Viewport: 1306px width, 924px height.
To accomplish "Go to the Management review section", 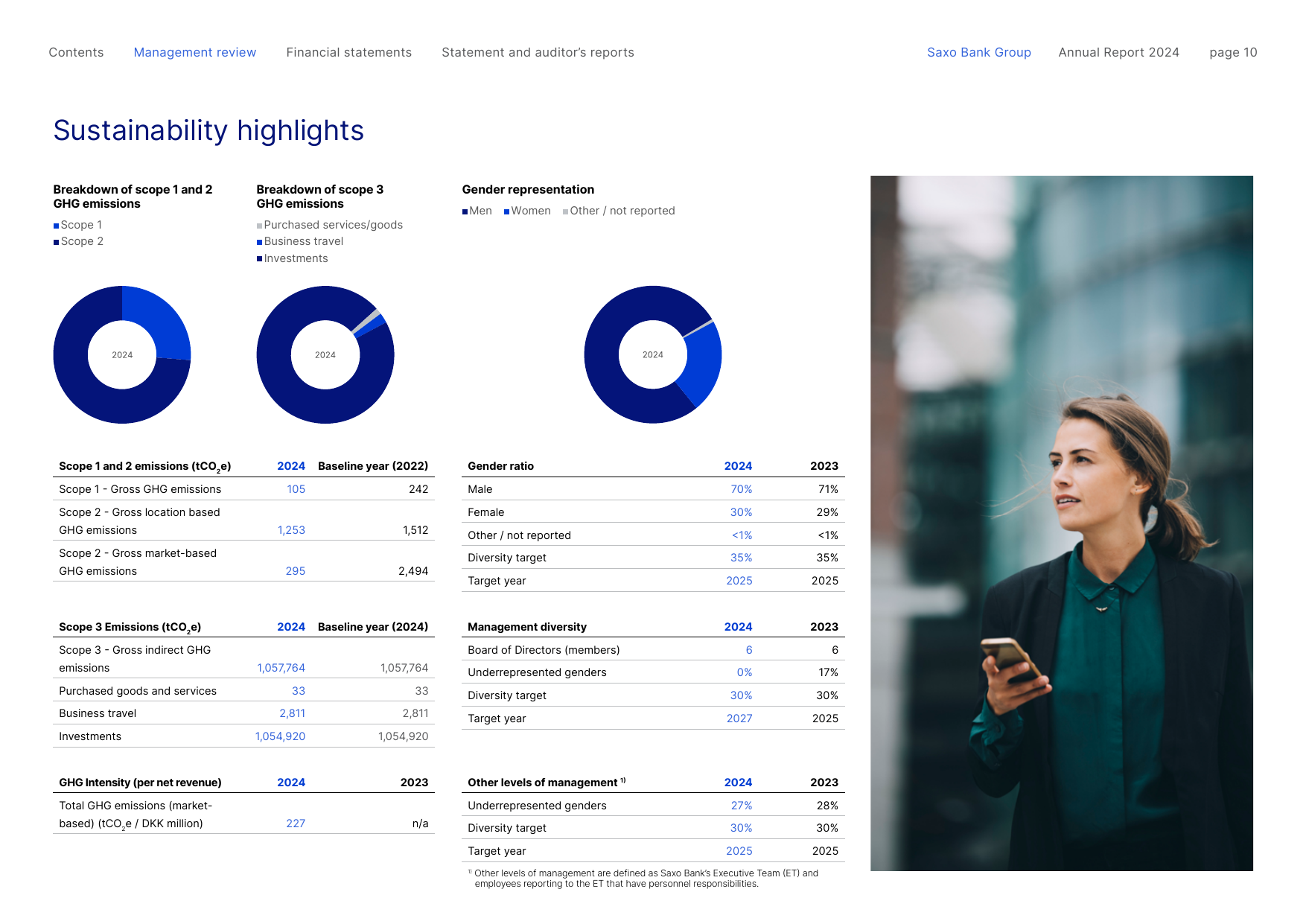I will [195, 52].
